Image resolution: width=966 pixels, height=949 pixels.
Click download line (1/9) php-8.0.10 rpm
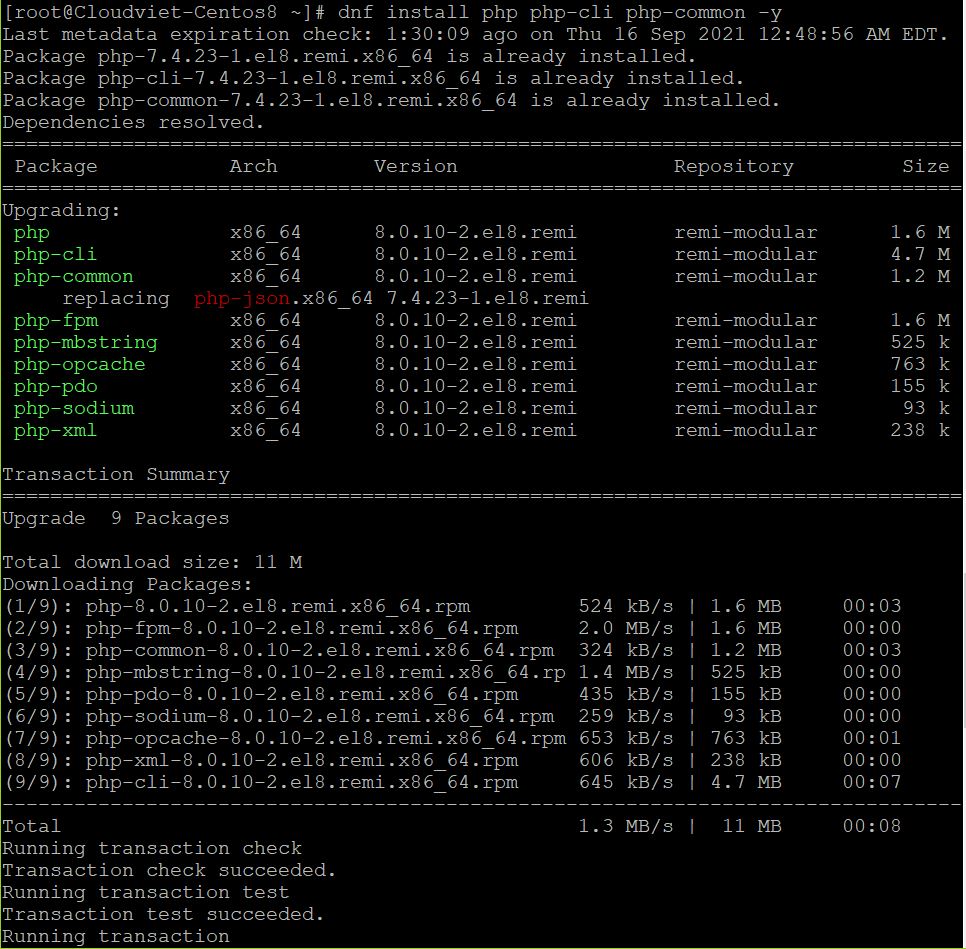[x=453, y=607]
